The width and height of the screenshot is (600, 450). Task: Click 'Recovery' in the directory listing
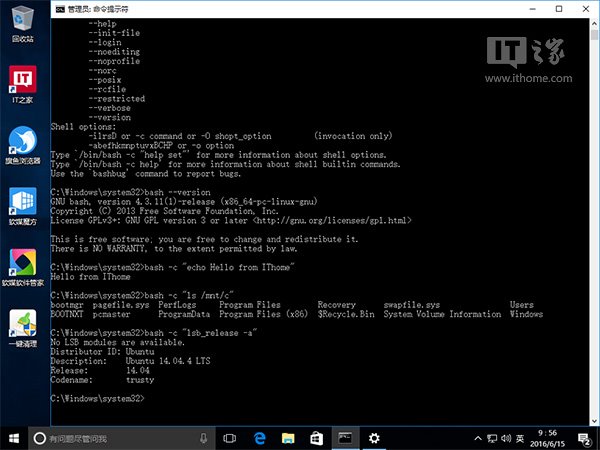(x=336, y=305)
